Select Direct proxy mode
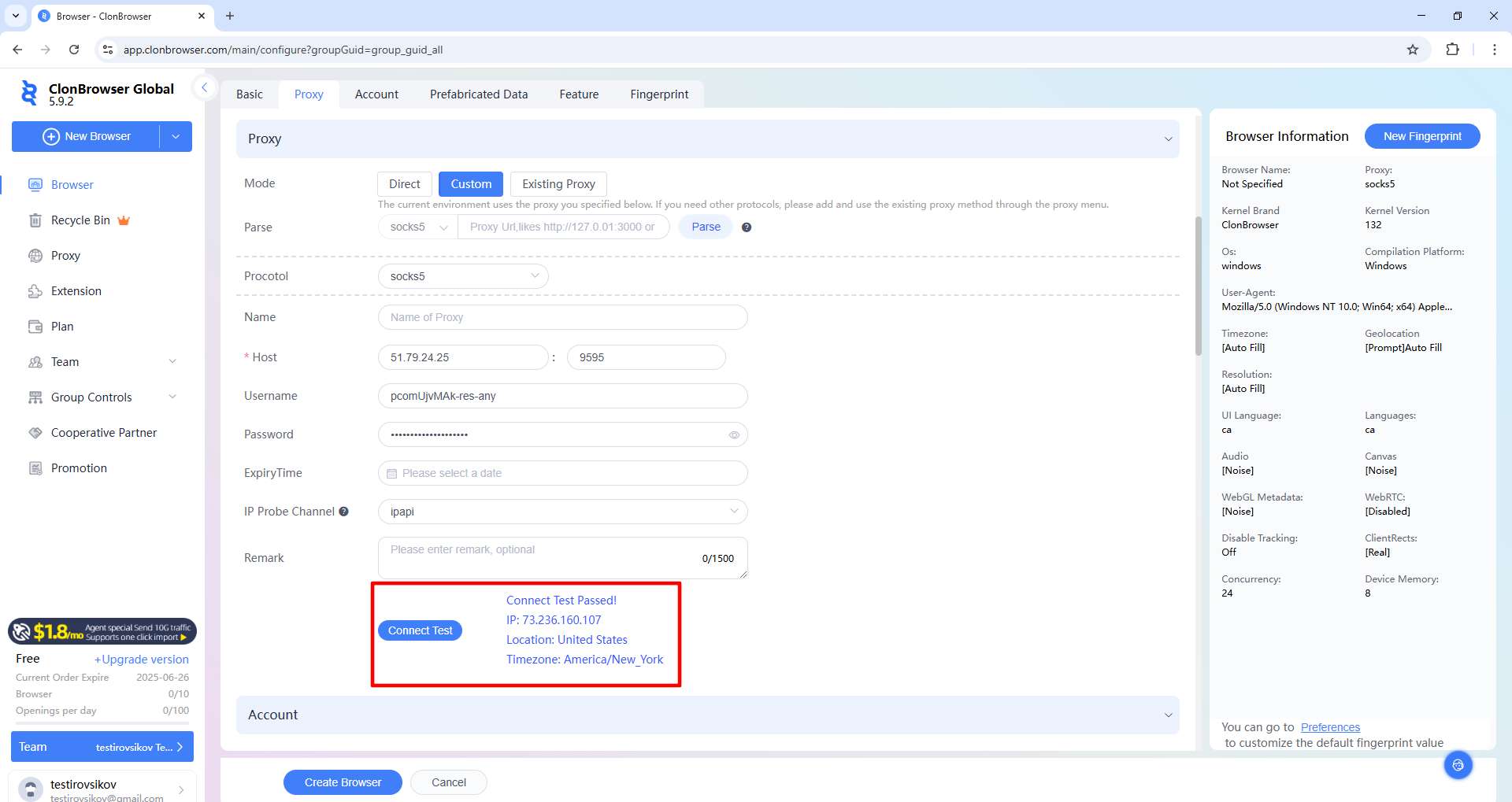This screenshot has height=802, width=1512. point(404,184)
